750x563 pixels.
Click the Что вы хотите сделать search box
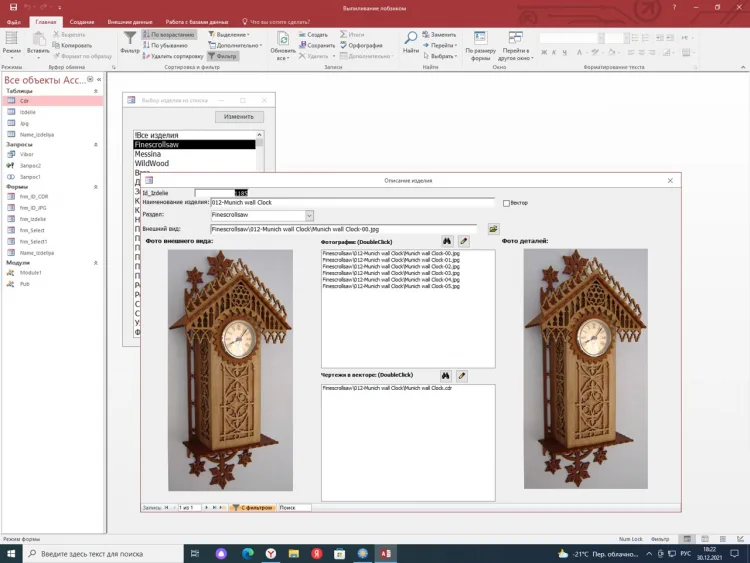click(x=276, y=22)
